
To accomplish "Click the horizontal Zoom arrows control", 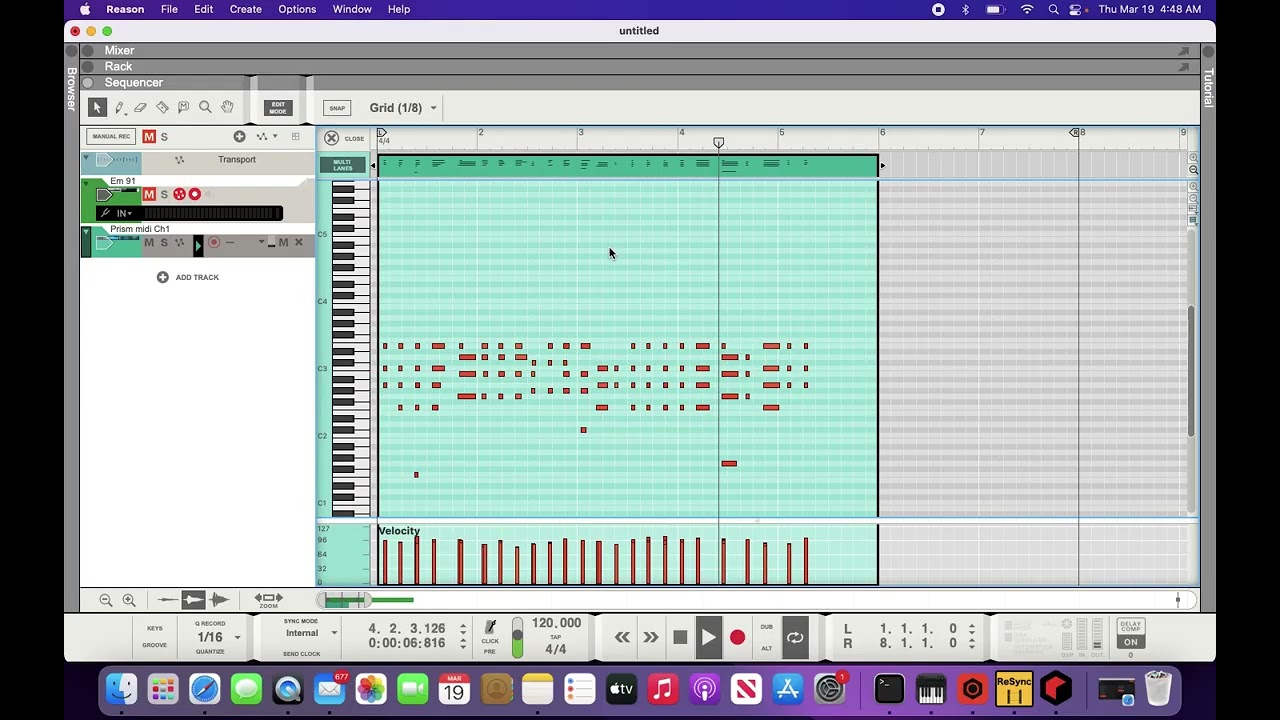I will (268, 598).
